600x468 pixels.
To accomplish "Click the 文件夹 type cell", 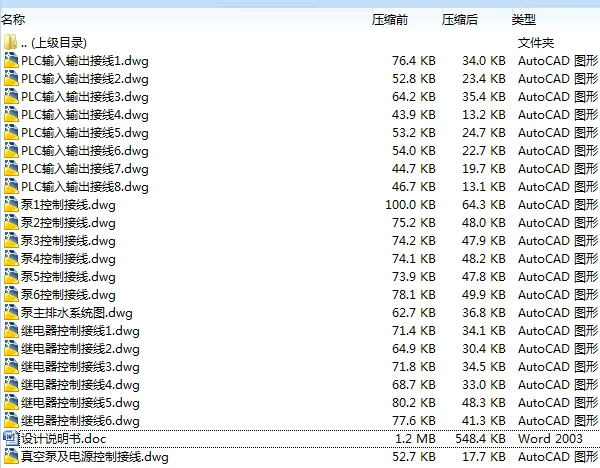I will pos(536,42).
